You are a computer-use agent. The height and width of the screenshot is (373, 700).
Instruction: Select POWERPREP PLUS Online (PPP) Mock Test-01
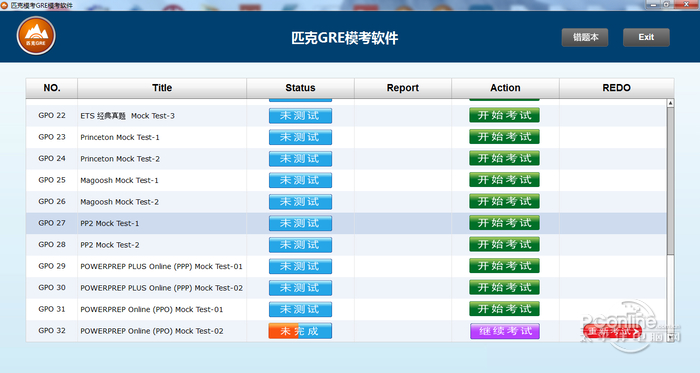tap(161, 266)
